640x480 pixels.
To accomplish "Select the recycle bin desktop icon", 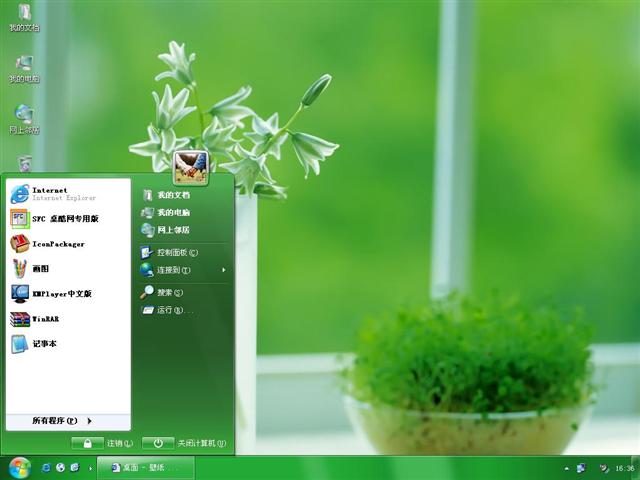I will coord(25,164).
